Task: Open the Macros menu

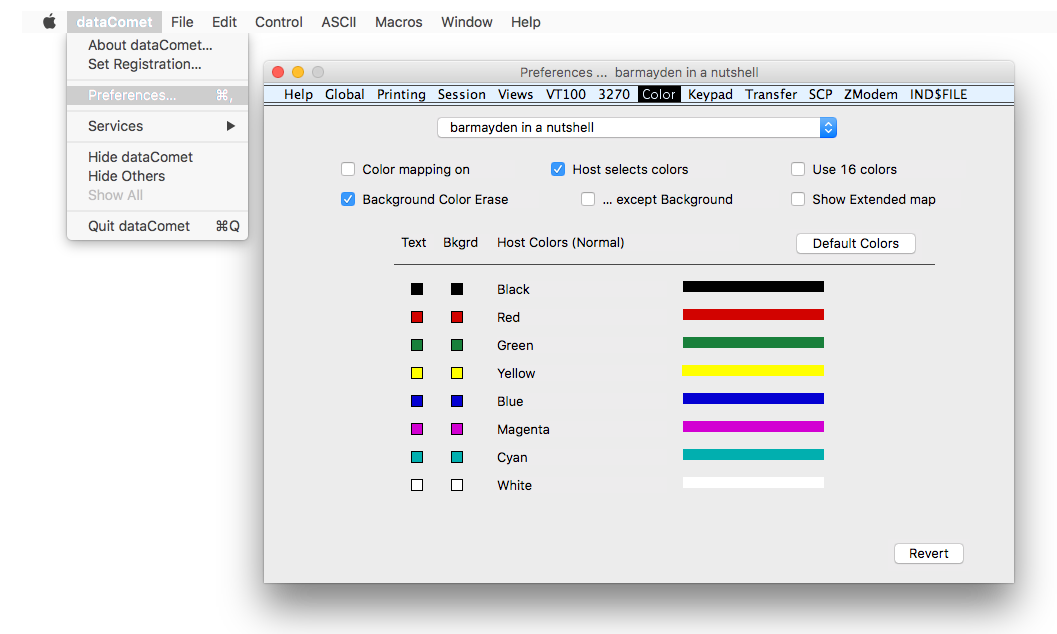Action: click(398, 22)
